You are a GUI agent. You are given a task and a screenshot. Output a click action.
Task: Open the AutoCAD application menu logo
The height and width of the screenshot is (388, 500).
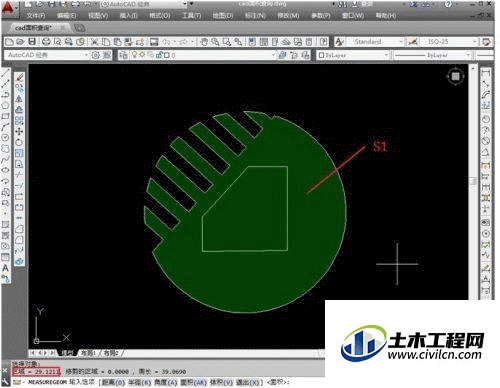pyautogui.click(x=8, y=9)
